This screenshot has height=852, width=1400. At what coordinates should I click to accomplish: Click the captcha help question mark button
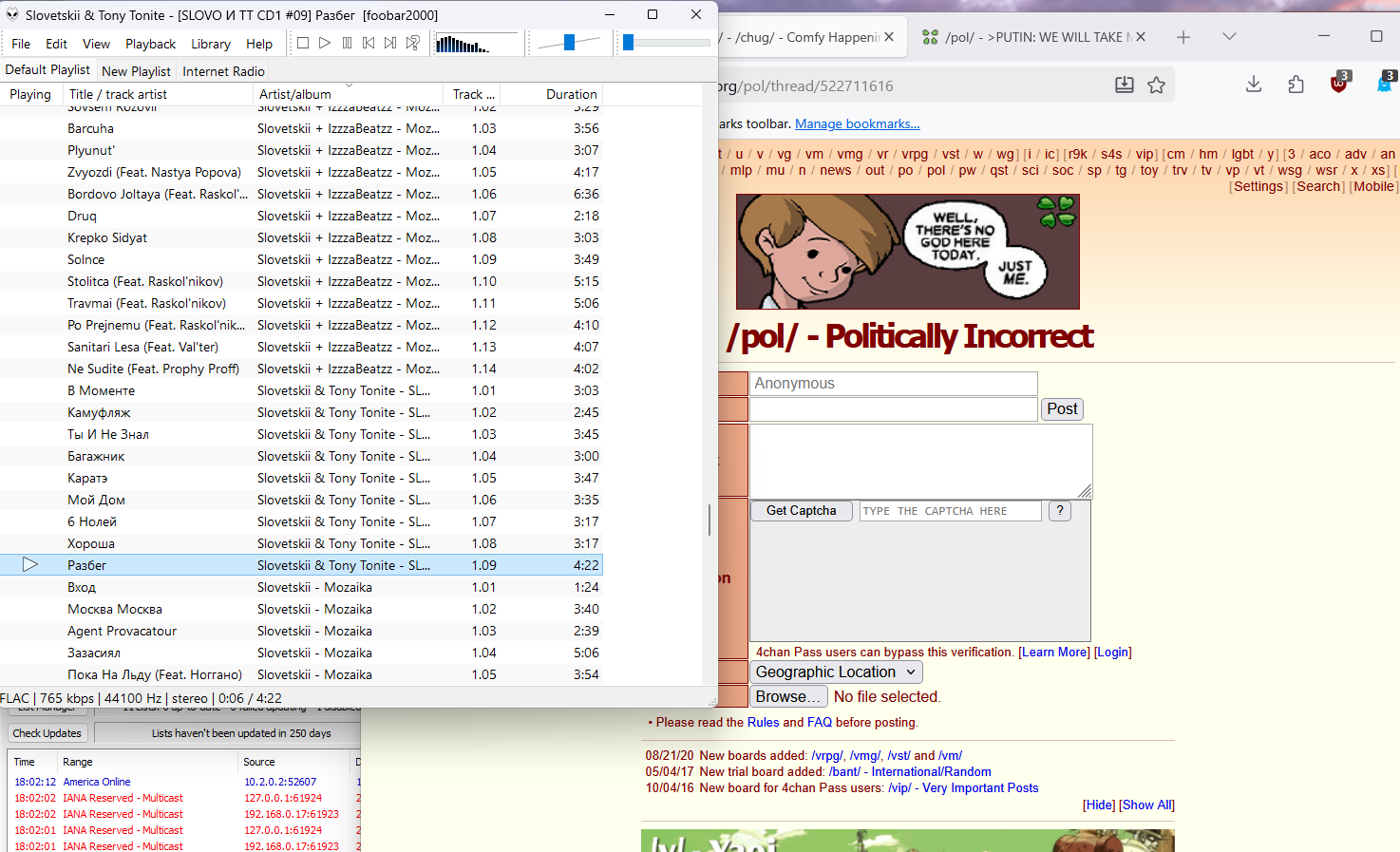(1060, 511)
